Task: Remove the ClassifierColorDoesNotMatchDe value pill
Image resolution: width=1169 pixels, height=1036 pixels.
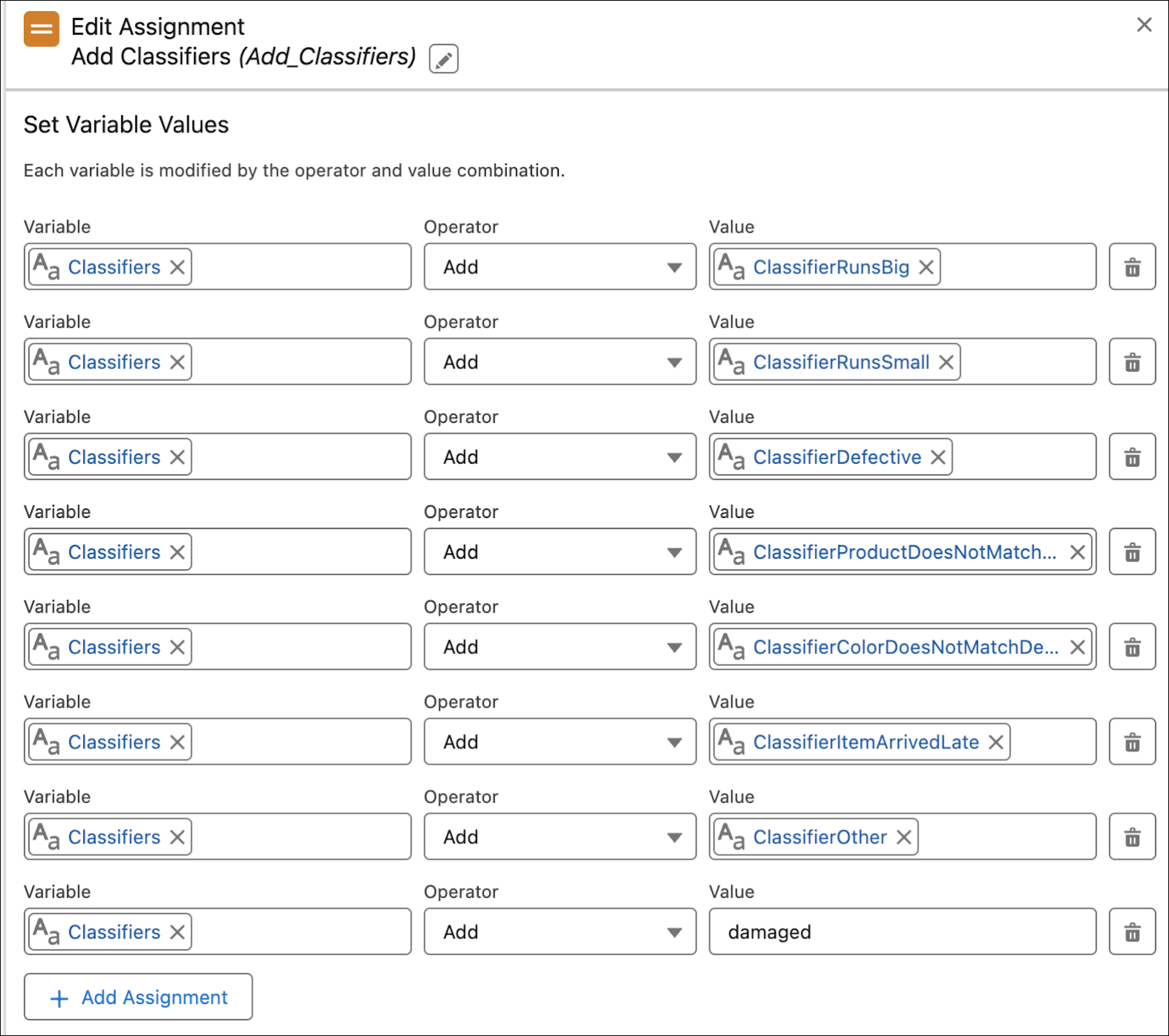Action: tap(1078, 647)
